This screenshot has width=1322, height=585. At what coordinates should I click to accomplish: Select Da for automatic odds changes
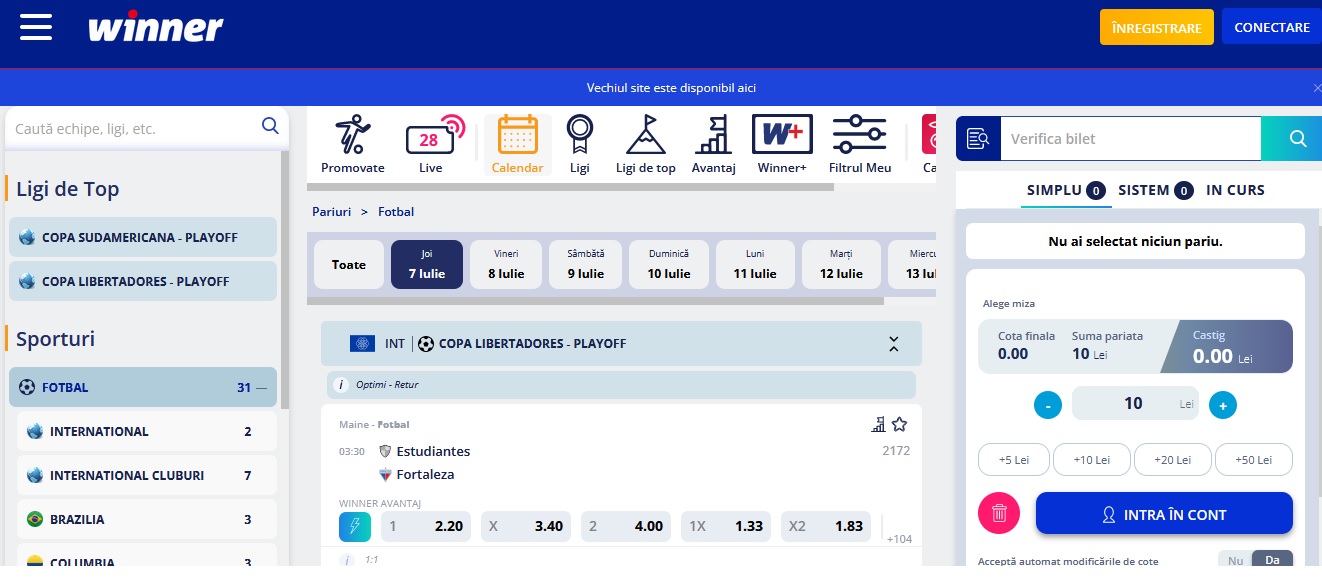point(1272,560)
